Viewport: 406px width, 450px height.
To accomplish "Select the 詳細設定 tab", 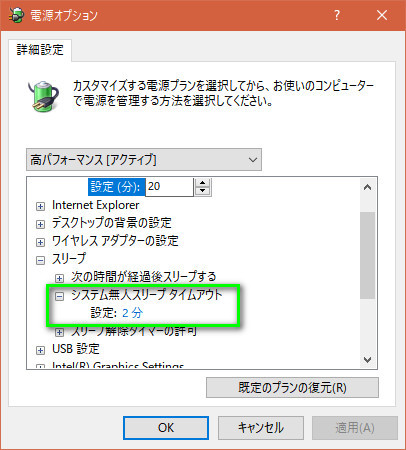I will click(x=40, y=50).
